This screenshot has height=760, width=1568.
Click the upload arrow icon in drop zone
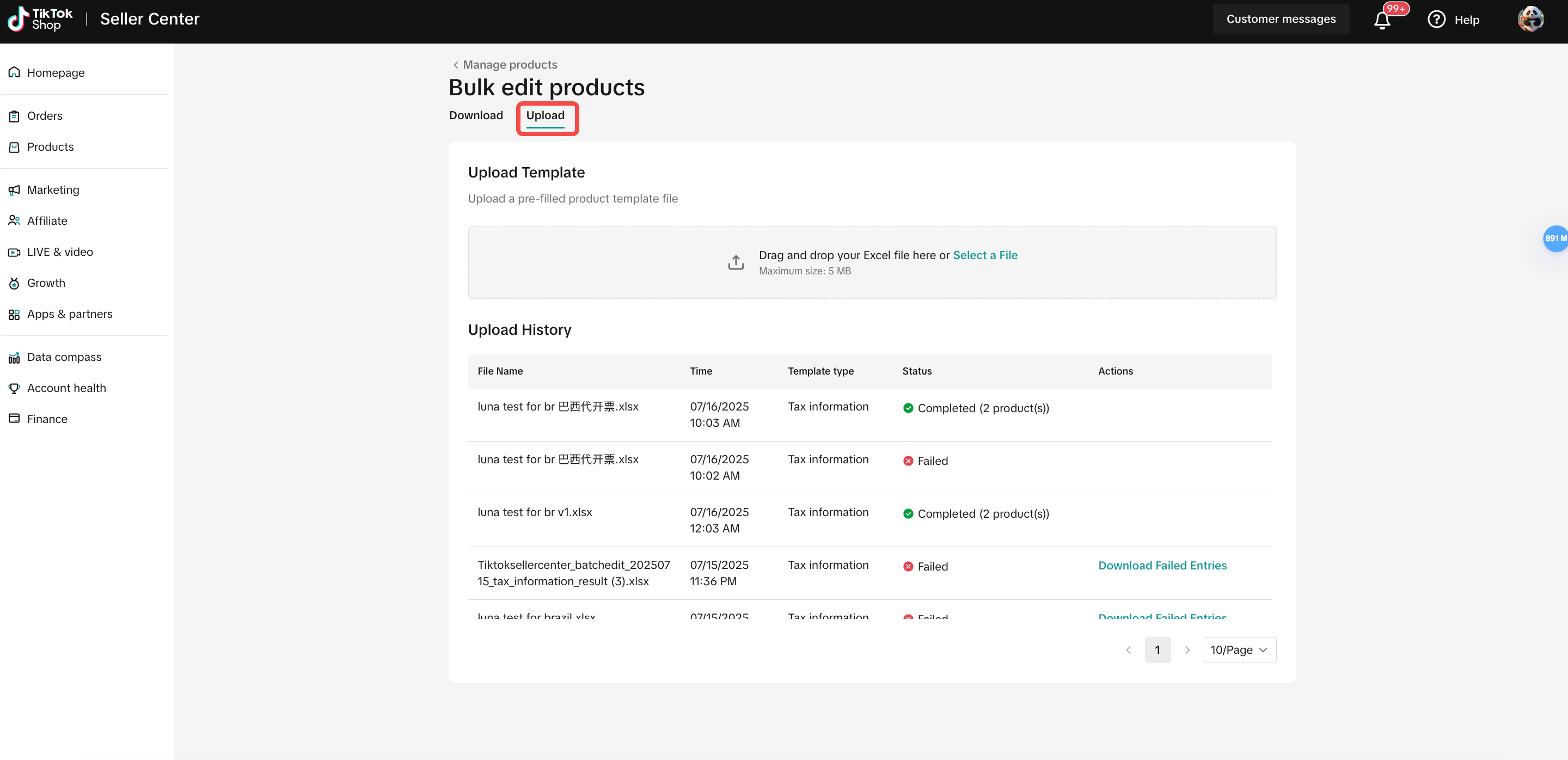pyautogui.click(x=736, y=262)
